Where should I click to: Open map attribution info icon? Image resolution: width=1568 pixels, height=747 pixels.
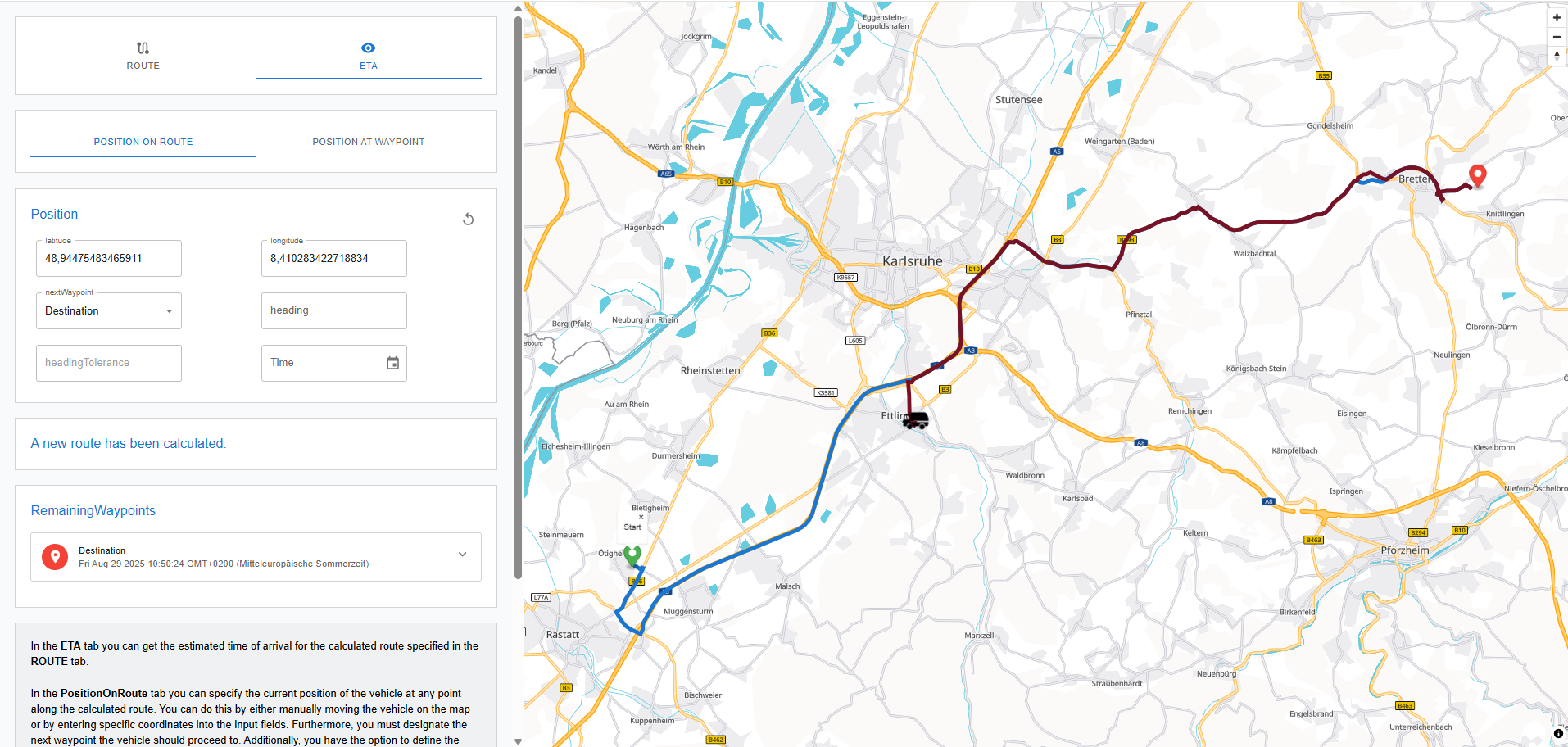coord(1558,733)
